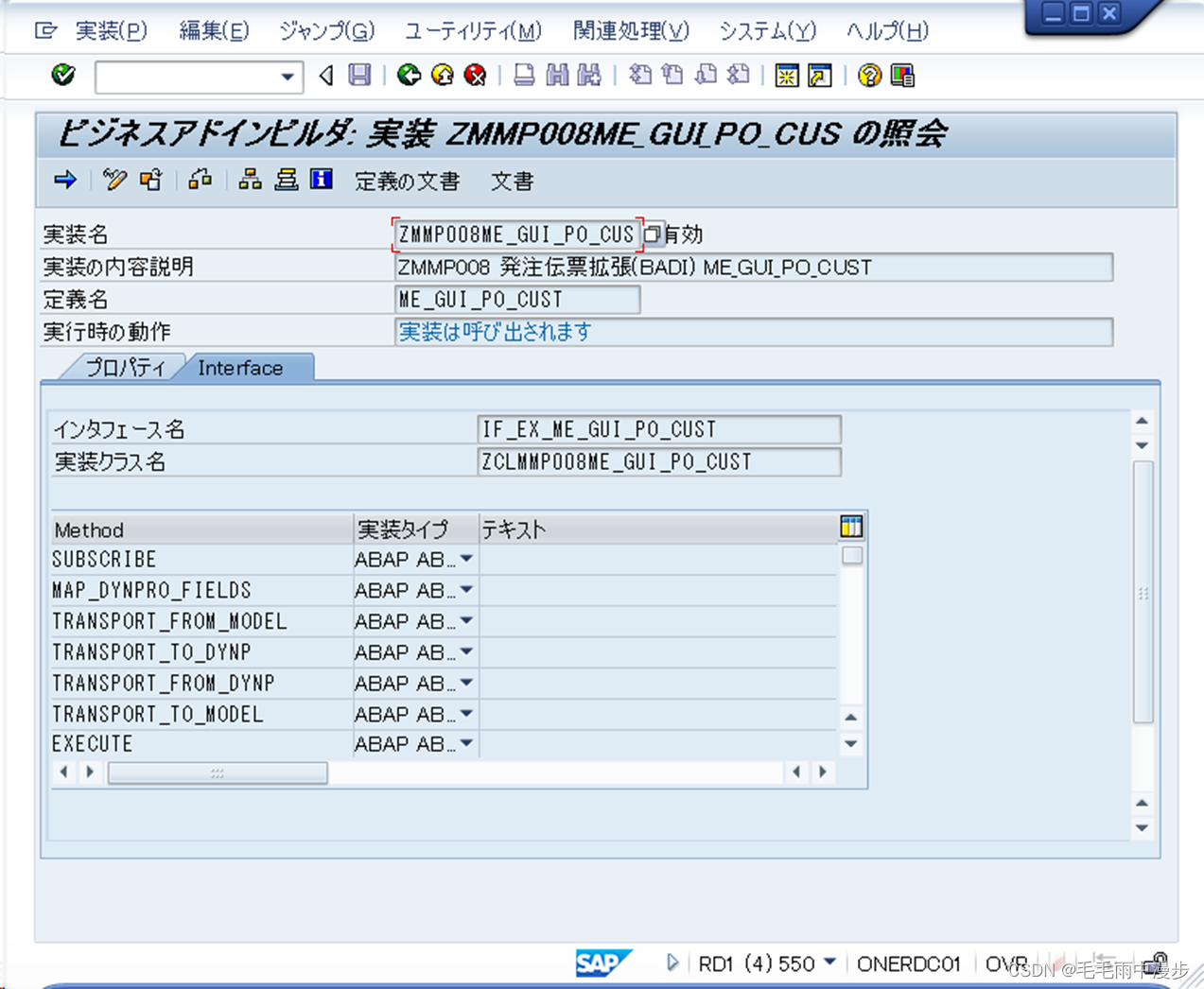
Task: Click the インタフェース名 field IF_EX_ME_GUI_PO_CUST
Action: [x=659, y=429]
